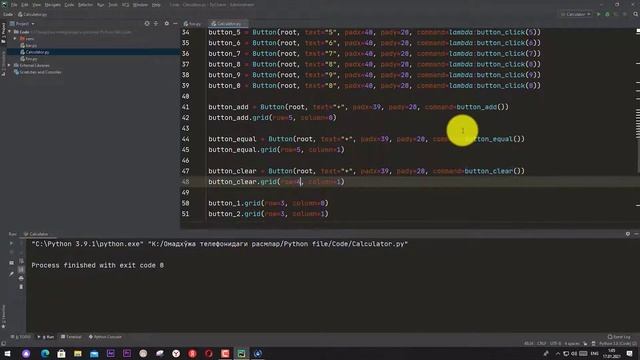Open the Code menu
Image resolution: width=640 pixels, height=360 pixels.
click(x=69, y=5)
